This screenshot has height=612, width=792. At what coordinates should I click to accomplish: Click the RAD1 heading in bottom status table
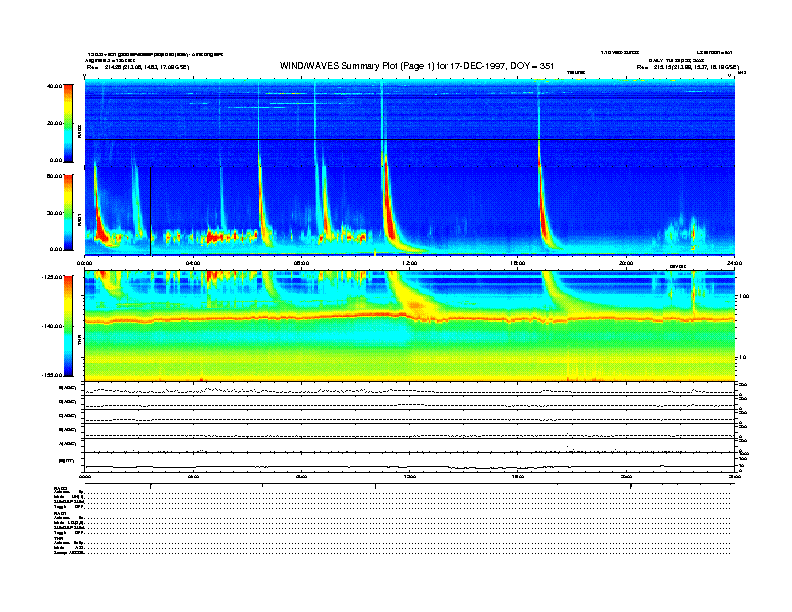[x=60, y=514]
